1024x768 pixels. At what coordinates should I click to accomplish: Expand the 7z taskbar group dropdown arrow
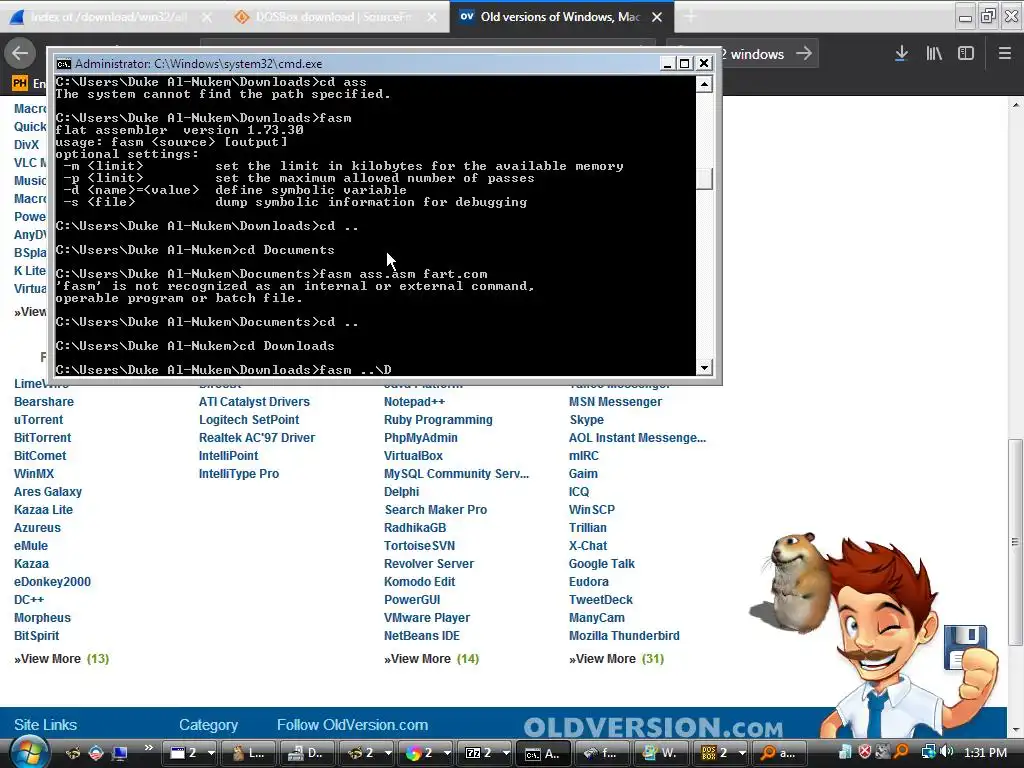(x=506, y=753)
